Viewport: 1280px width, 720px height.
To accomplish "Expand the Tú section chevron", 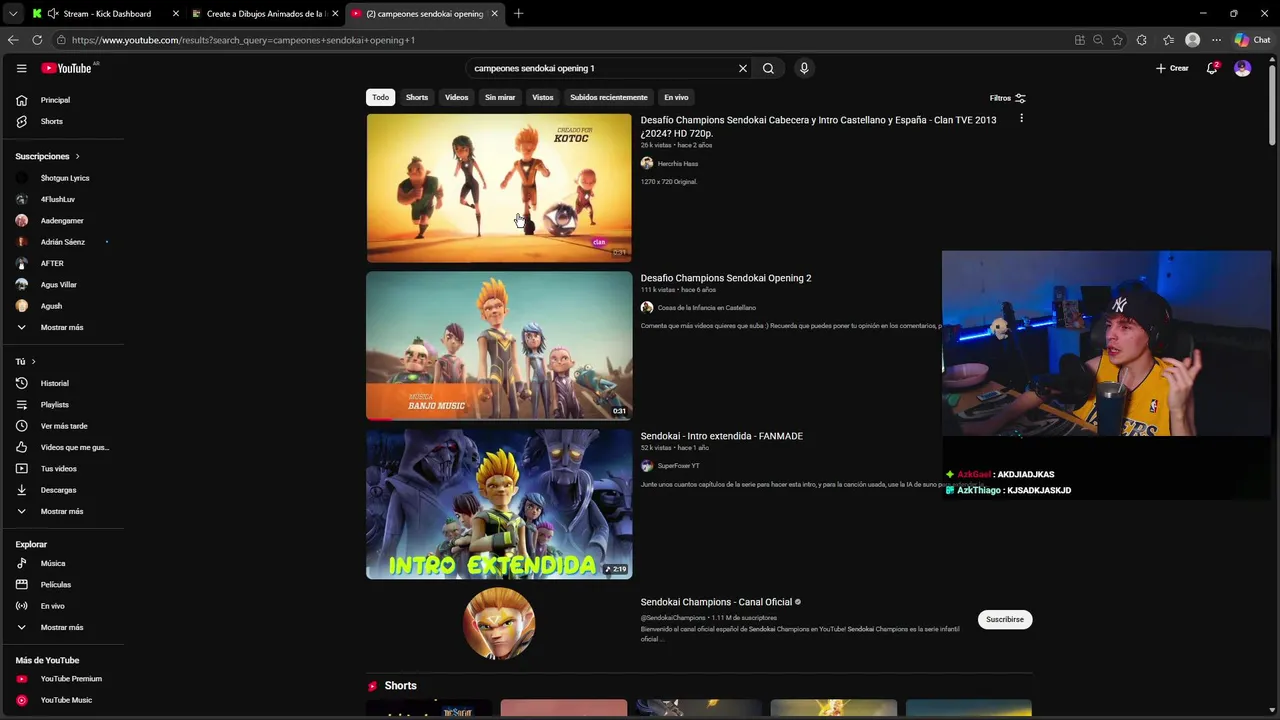I will point(33,361).
